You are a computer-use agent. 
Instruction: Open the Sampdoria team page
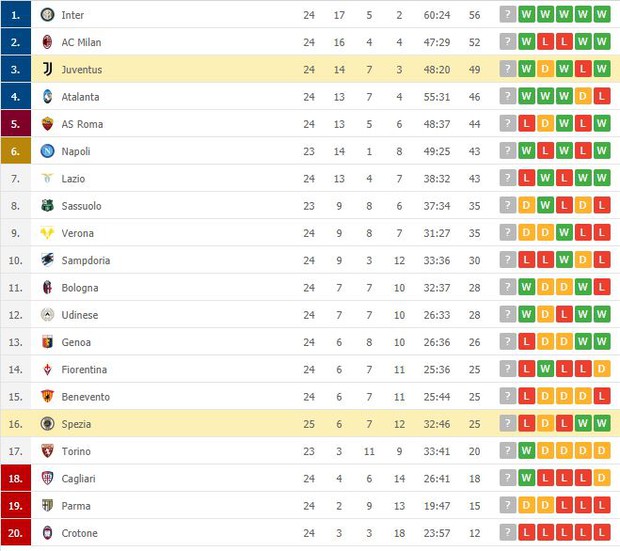click(86, 261)
